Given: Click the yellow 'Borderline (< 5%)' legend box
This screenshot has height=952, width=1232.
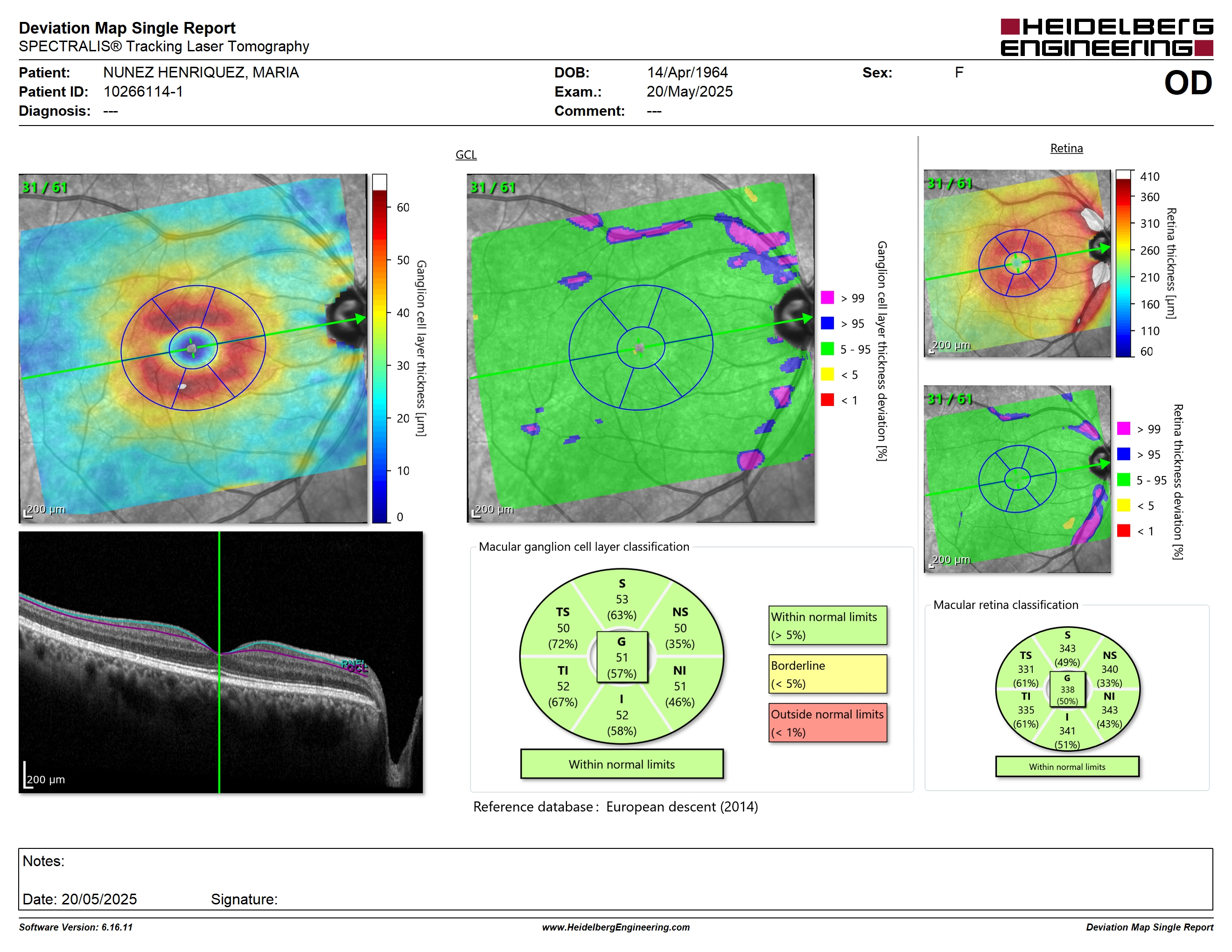Looking at the screenshot, I should (827, 674).
